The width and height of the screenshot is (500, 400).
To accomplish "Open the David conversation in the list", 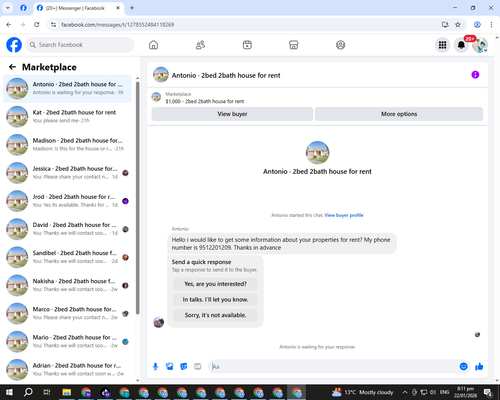I will [67, 229].
